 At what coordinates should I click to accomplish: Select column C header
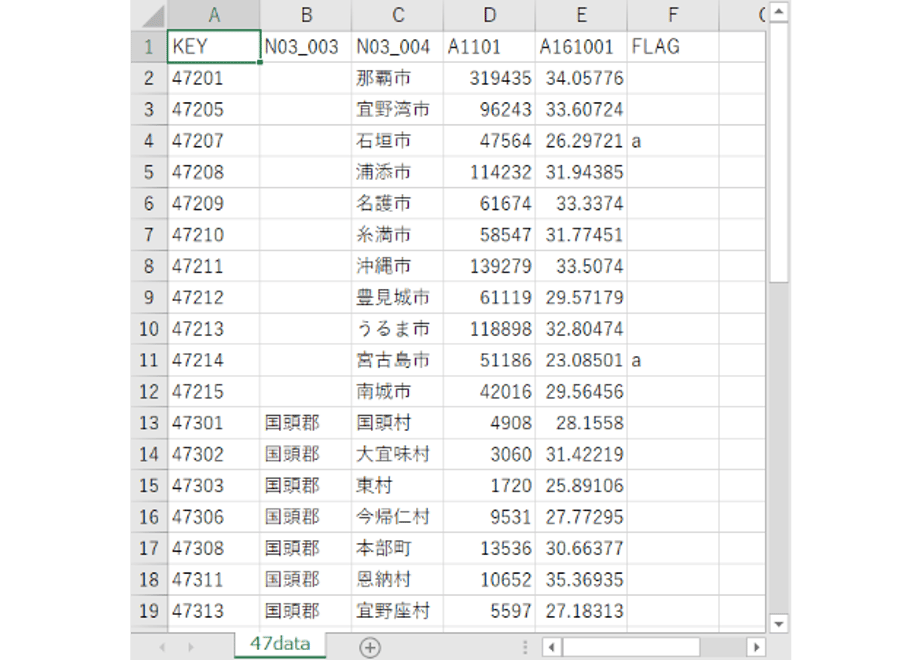coord(398,15)
